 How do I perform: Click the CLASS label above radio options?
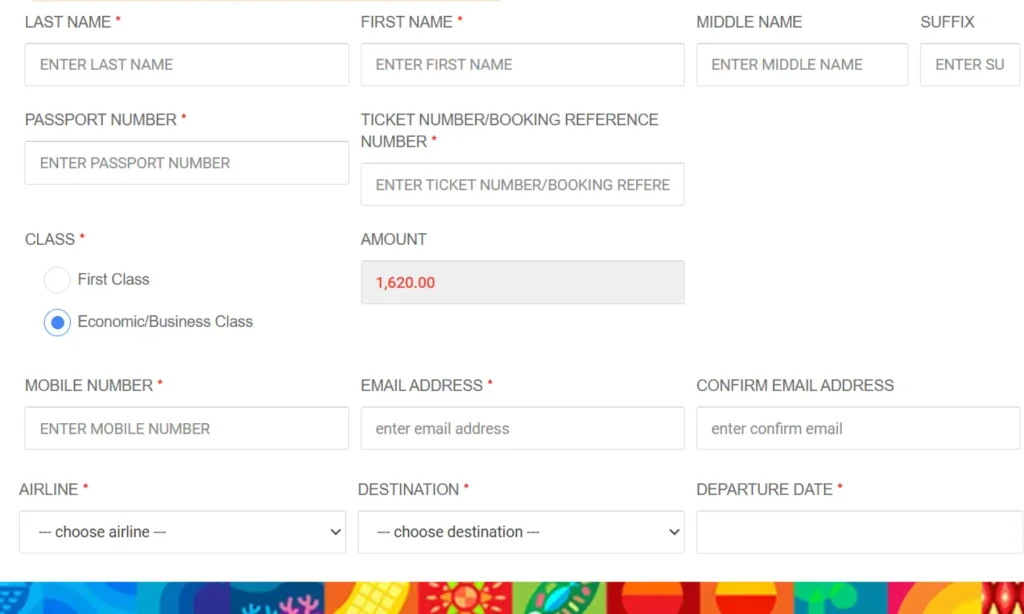(x=46, y=239)
